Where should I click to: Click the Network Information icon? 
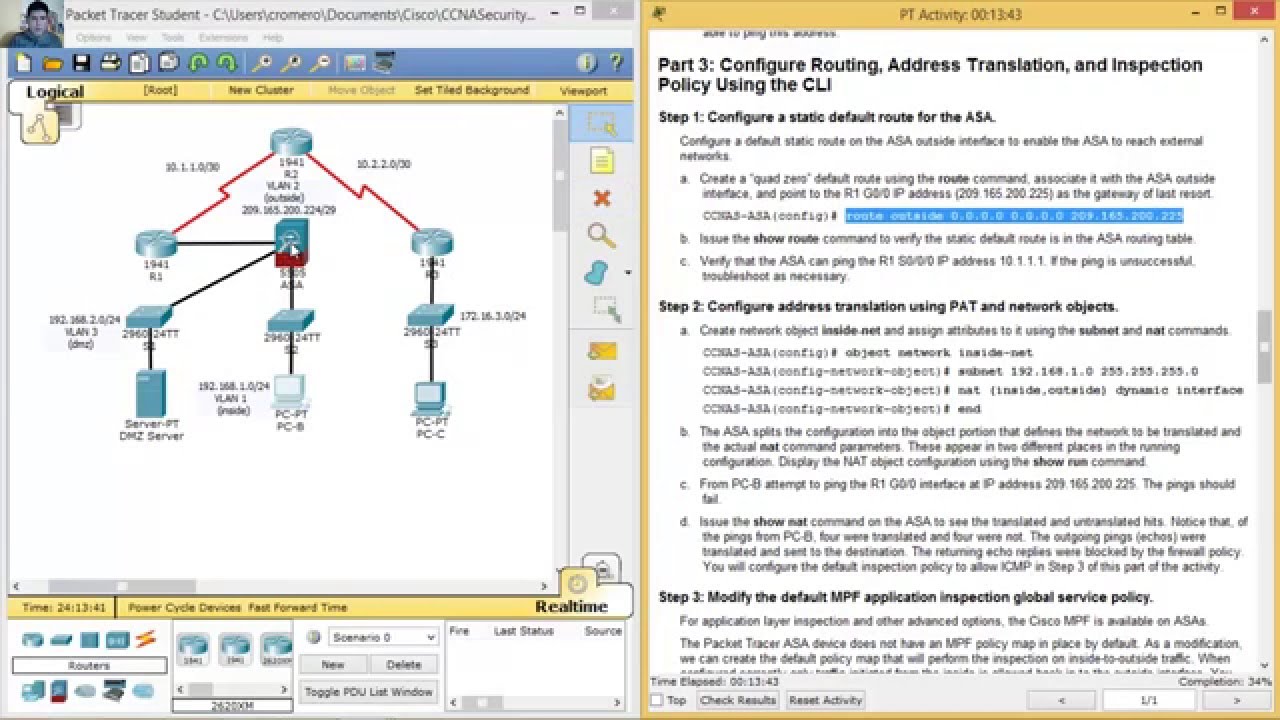[587, 63]
